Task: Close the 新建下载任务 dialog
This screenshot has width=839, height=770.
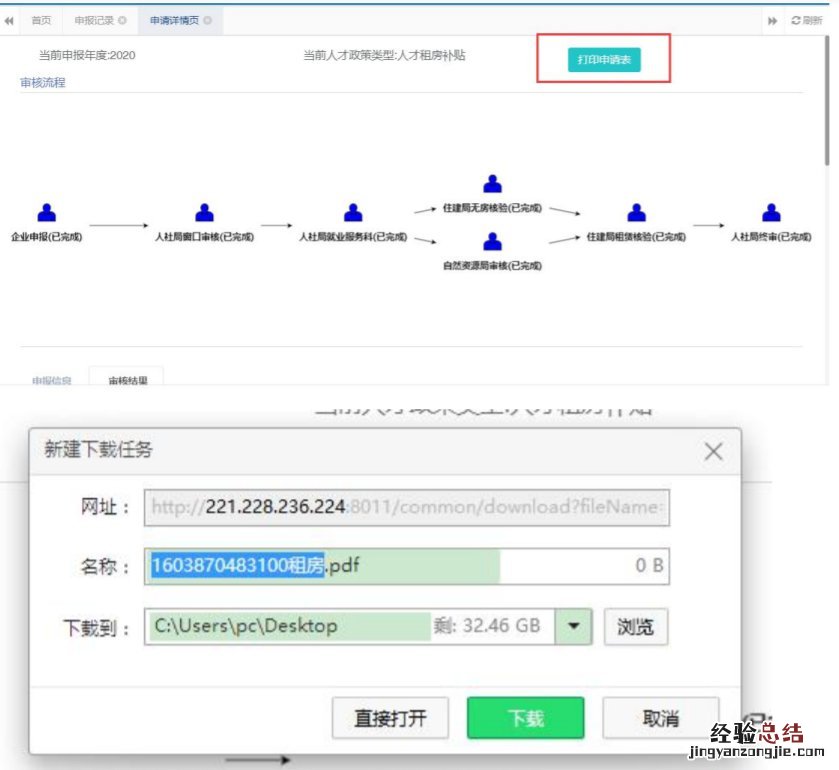Action: tap(714, 451)
